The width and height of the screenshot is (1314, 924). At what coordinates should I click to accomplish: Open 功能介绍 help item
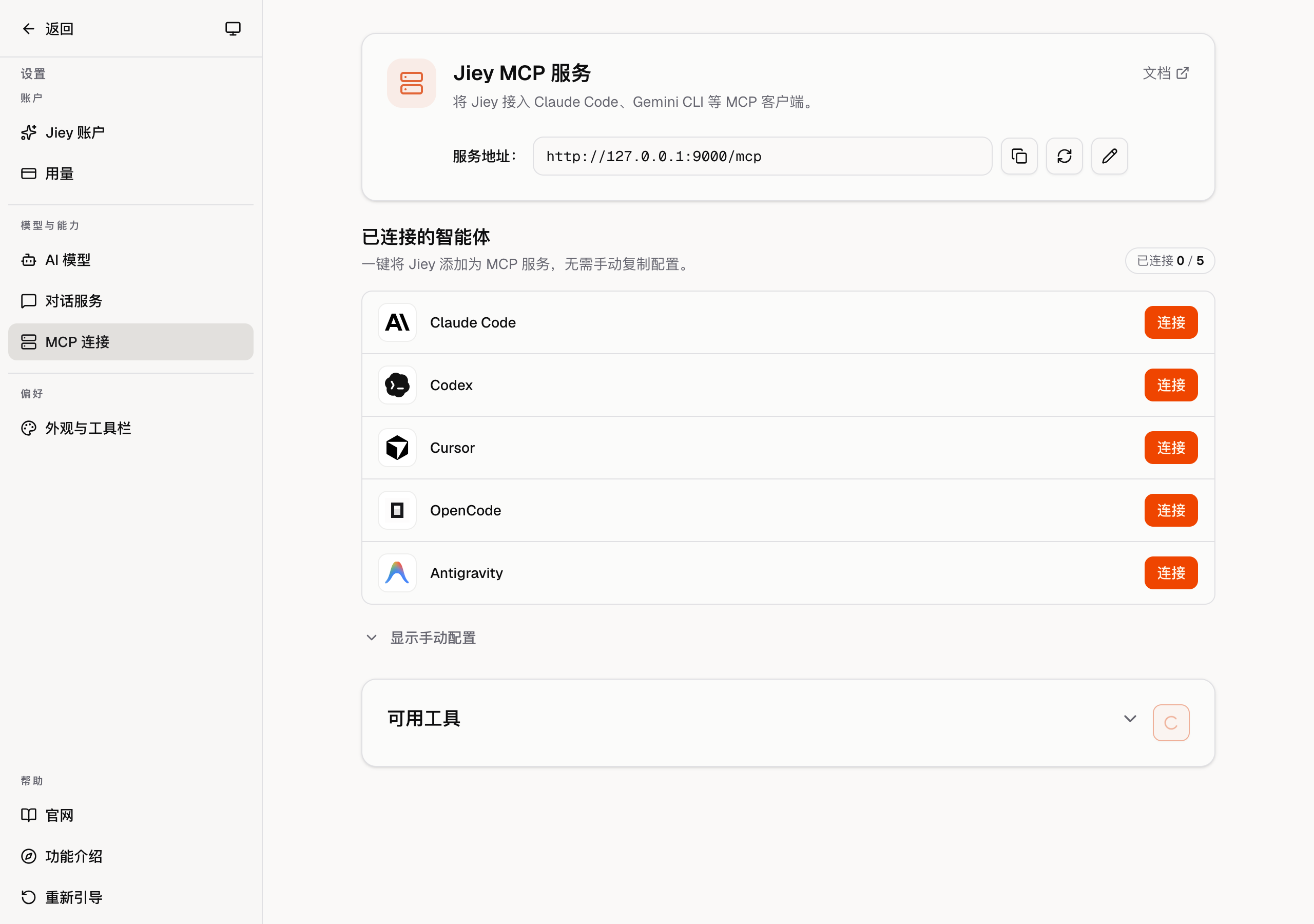coord(130,856)
